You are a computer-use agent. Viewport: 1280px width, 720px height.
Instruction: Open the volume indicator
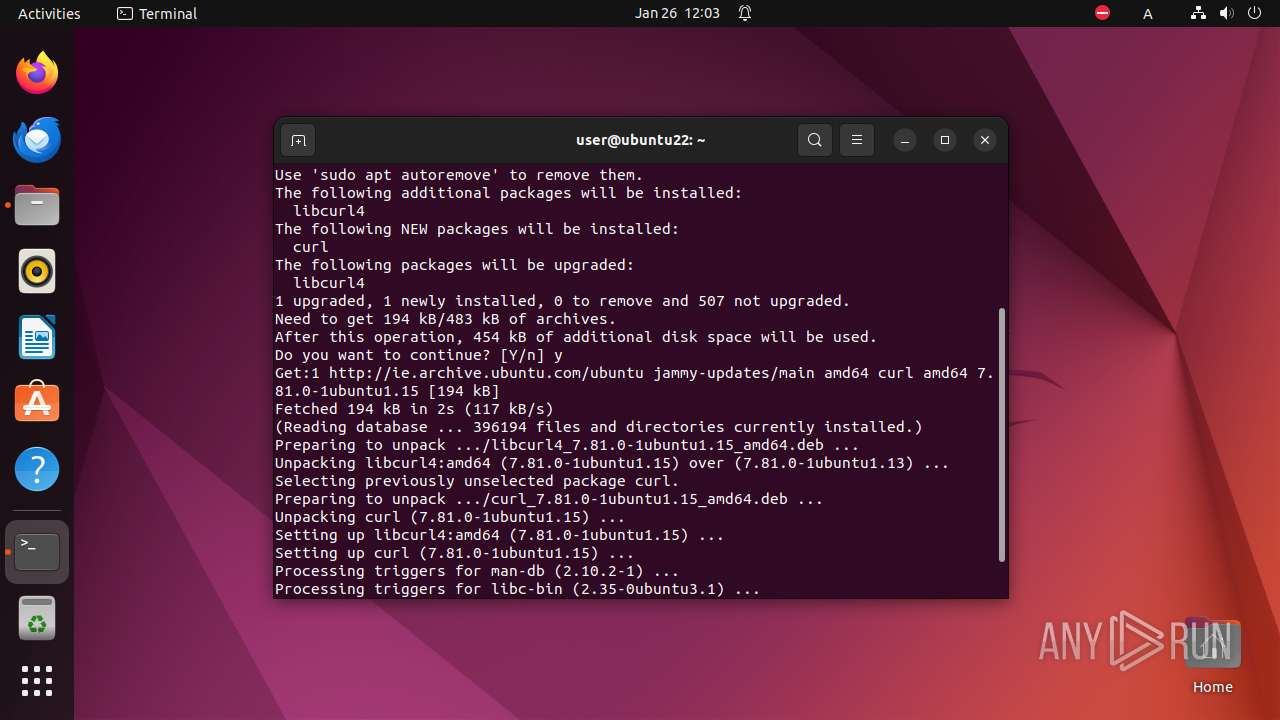tap(1226, 13)
